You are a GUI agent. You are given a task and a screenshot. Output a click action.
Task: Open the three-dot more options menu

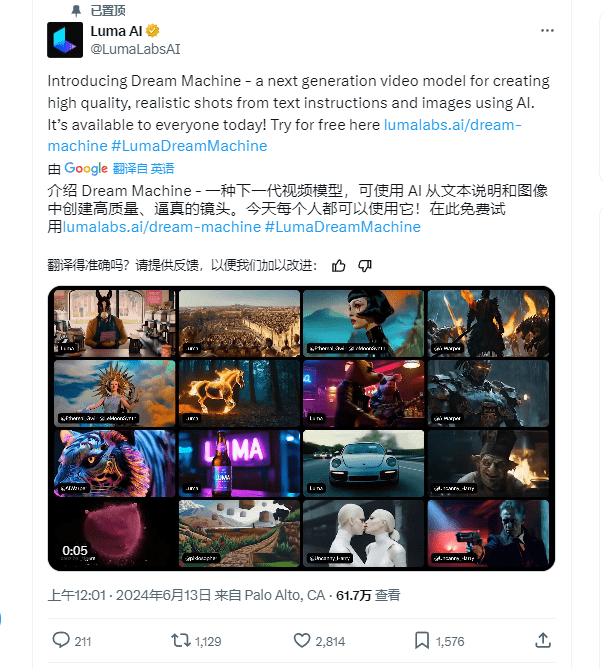pos(547,31)
